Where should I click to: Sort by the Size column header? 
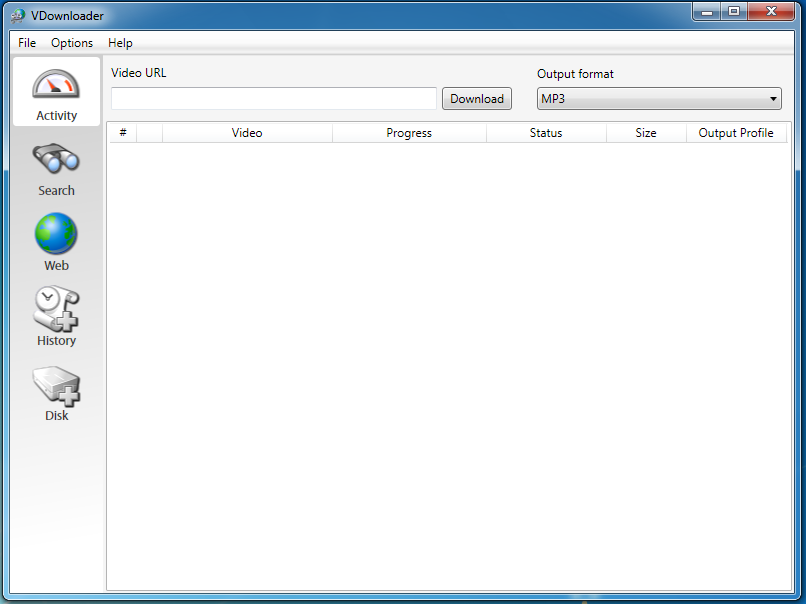pos(646,133)
